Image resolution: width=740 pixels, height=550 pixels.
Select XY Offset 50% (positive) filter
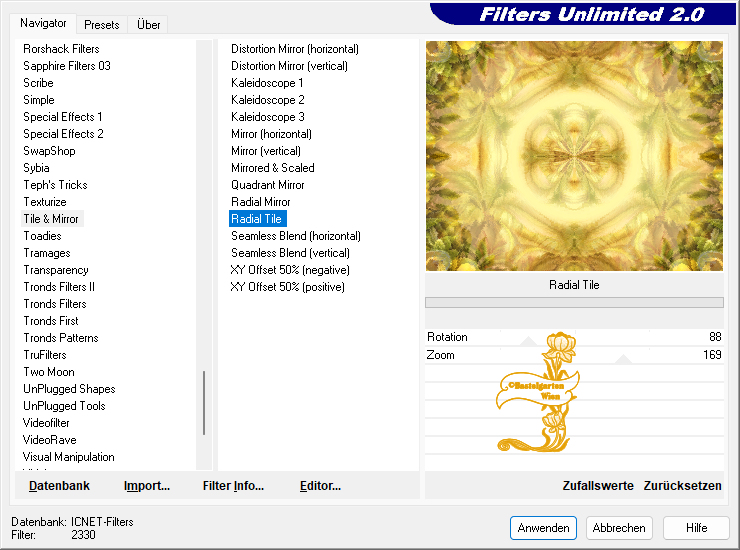[x=287, y=287]
